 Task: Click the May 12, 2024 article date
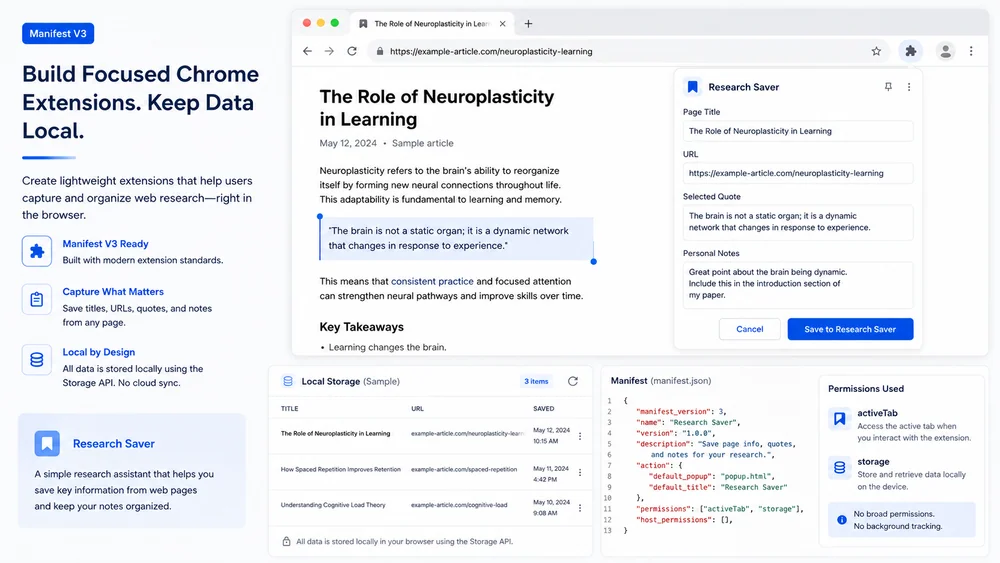pyautogui.click(x=348, y=143)
